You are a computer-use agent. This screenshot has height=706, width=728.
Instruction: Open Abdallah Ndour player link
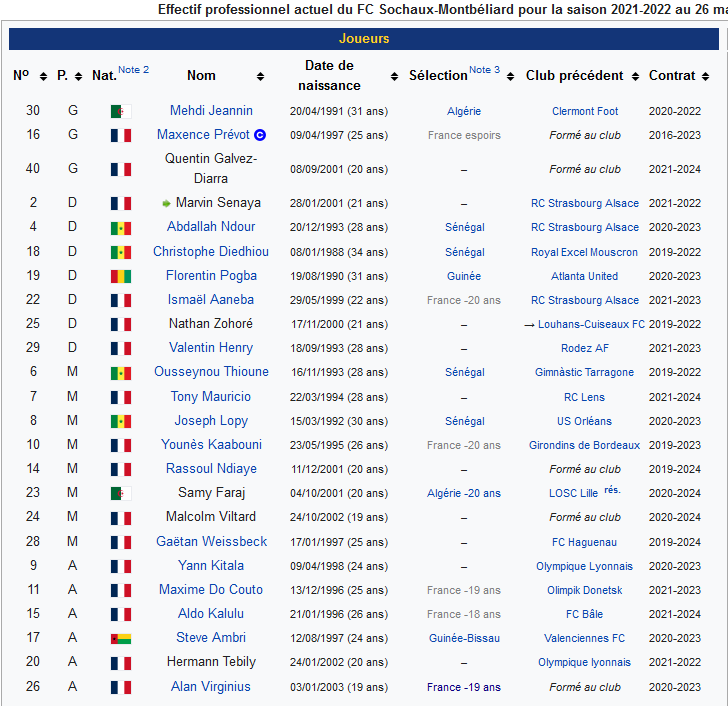[x=211, y=227]
